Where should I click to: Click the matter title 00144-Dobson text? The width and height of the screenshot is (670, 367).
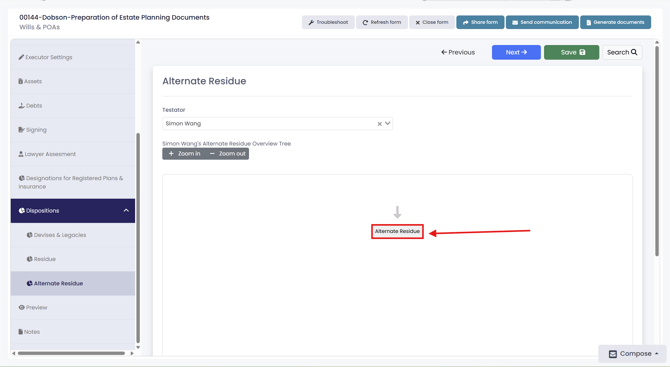click(x=114, y=18)
